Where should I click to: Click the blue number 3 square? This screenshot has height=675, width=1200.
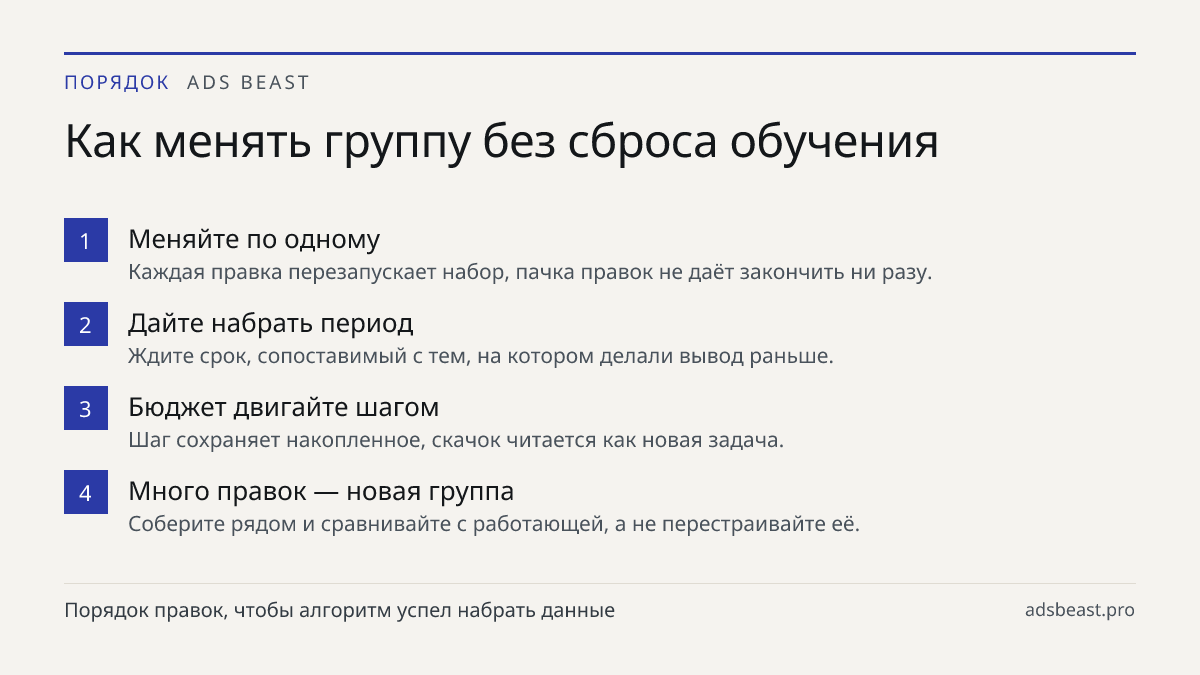point(86,408)
